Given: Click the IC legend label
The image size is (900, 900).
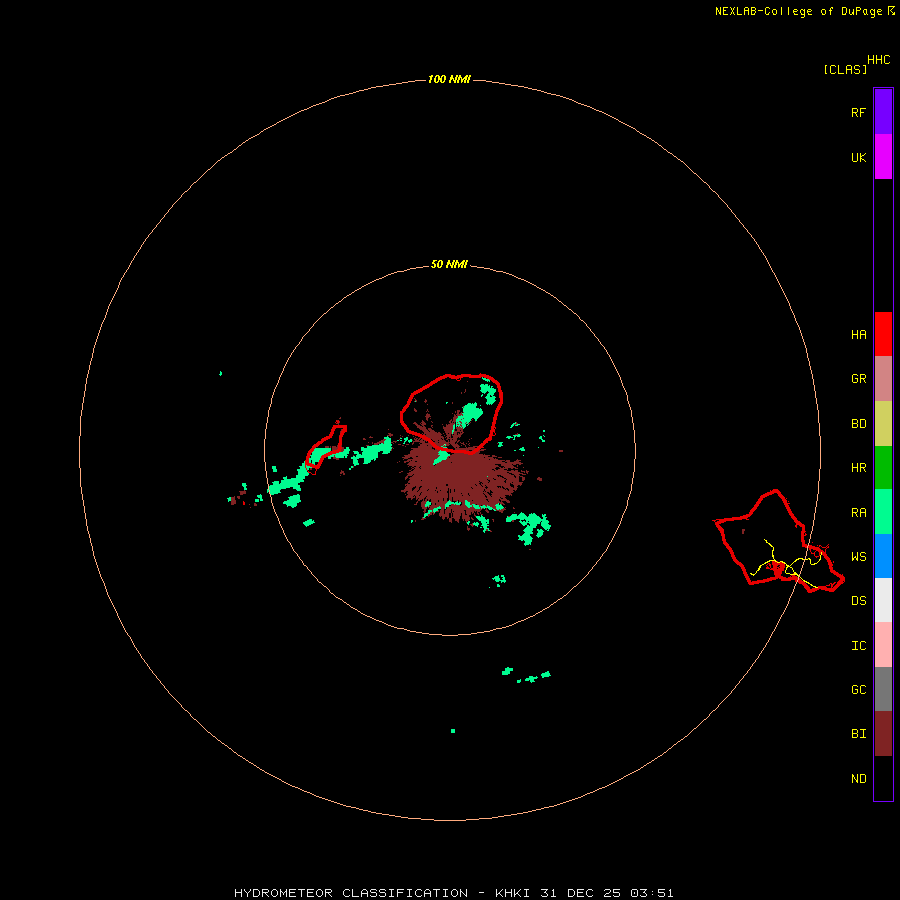Looking at the screenshot, I should click(x=858, y=646).
